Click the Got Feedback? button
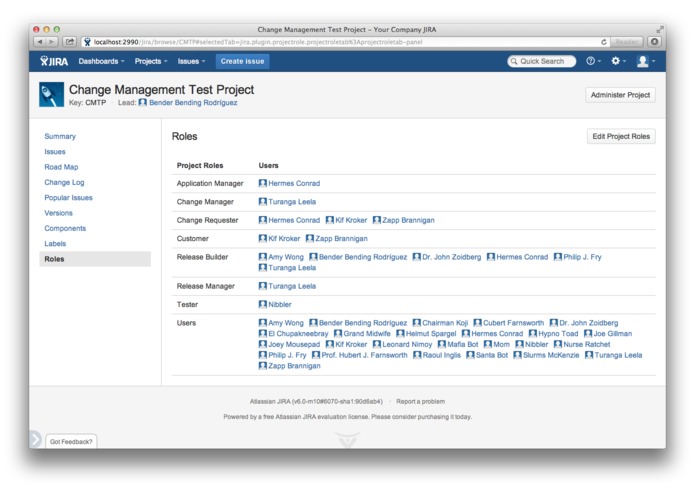This screenshot has height=494, width=695. tap(71, 441)
